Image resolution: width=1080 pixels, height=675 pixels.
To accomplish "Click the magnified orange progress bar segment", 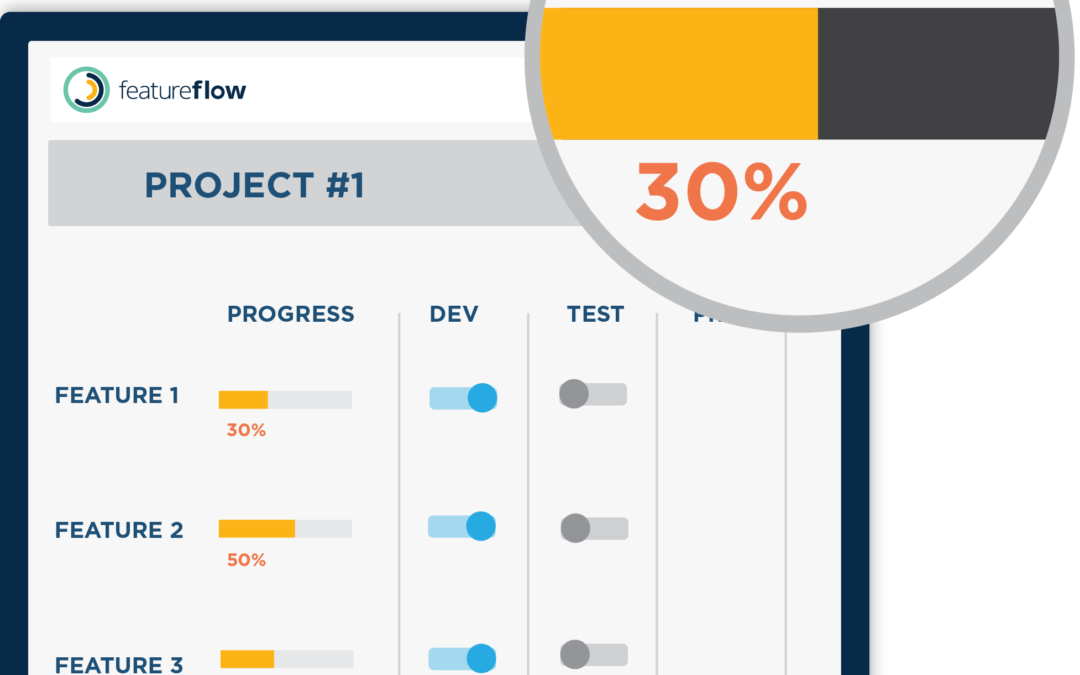I will pos(680,73).
